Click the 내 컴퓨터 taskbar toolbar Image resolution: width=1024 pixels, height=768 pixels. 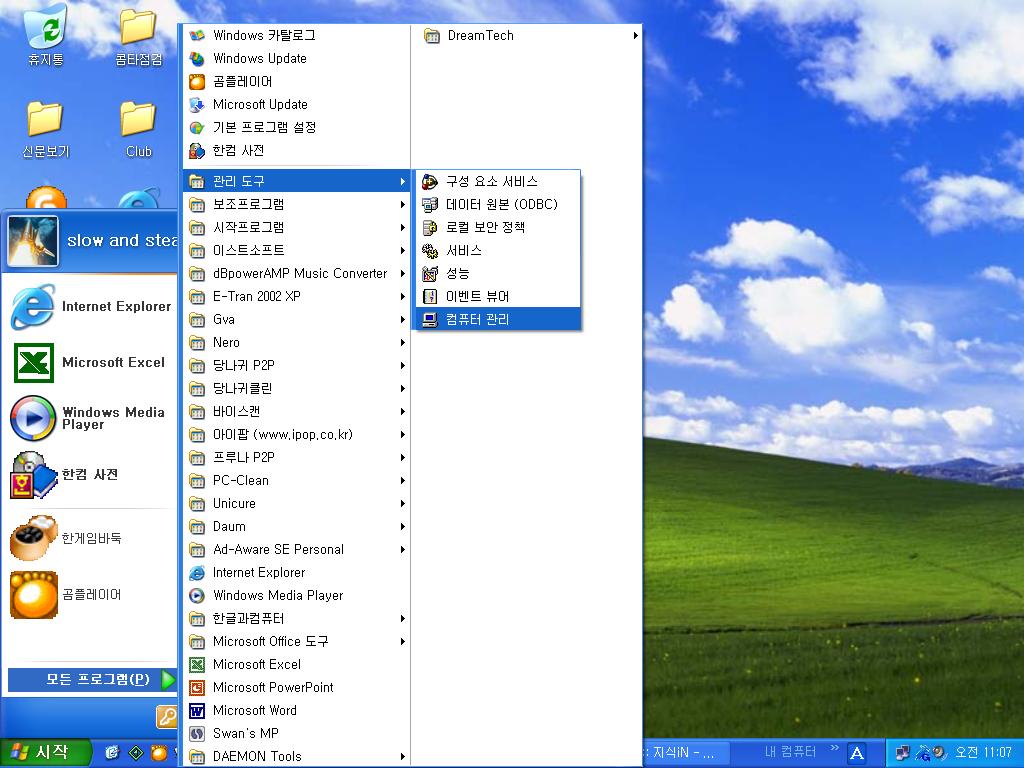790,752
